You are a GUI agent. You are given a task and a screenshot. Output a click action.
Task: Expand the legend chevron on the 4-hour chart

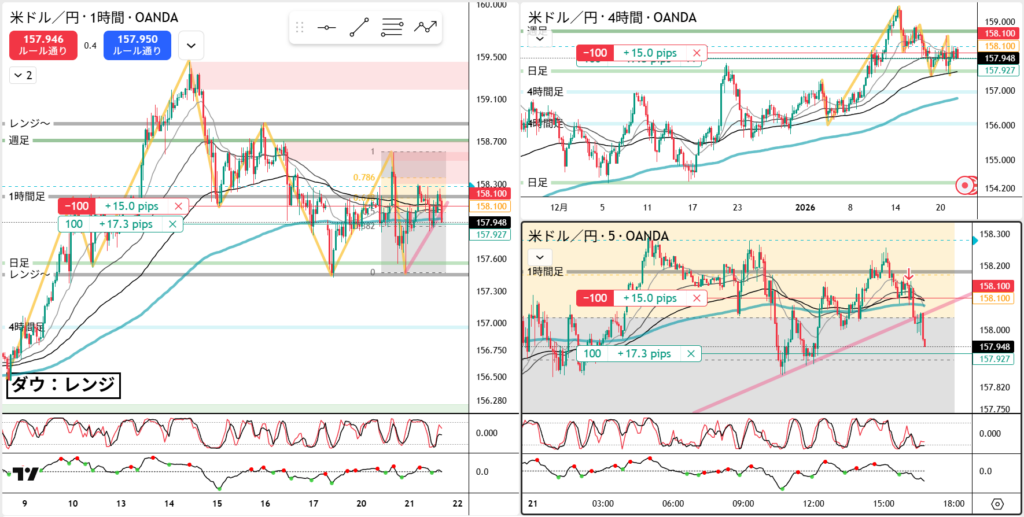click(x=540, y=39)
